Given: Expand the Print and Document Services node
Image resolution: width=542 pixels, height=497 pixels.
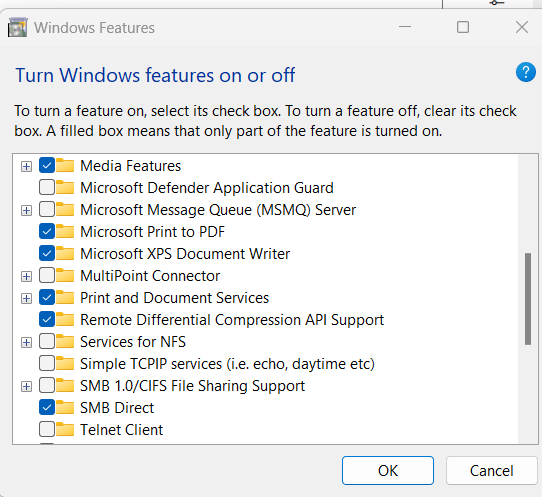Looking at the screenshot, I should pos(26,298).
